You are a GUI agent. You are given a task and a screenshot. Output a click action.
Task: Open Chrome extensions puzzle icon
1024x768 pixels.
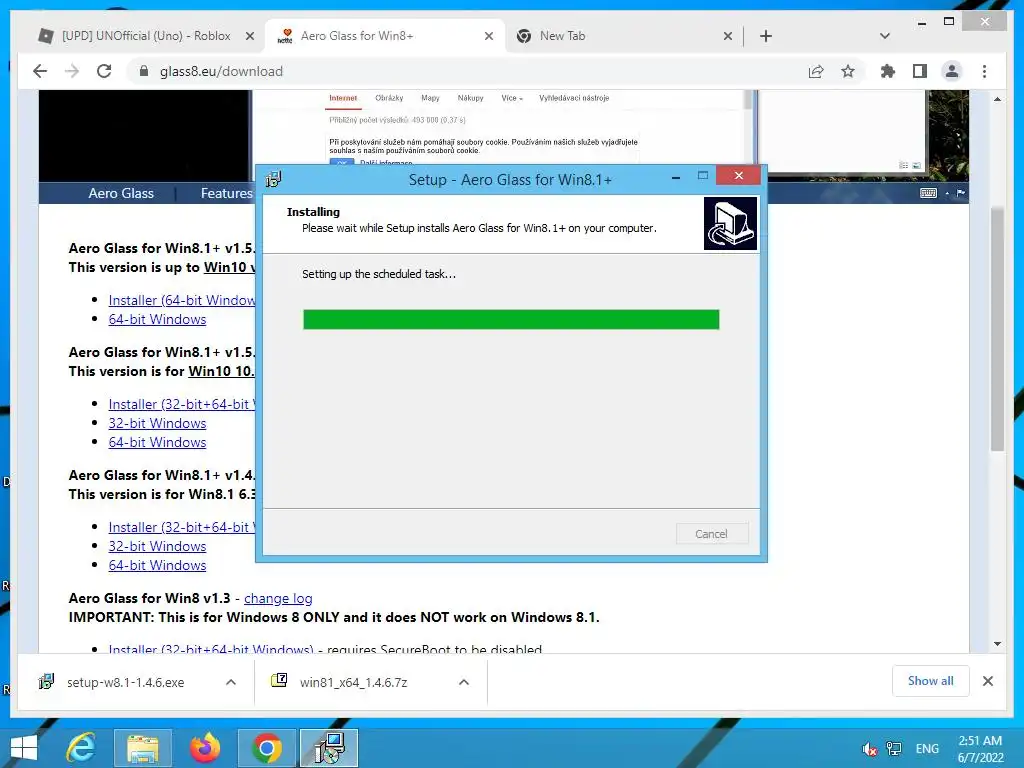[888, 71]
